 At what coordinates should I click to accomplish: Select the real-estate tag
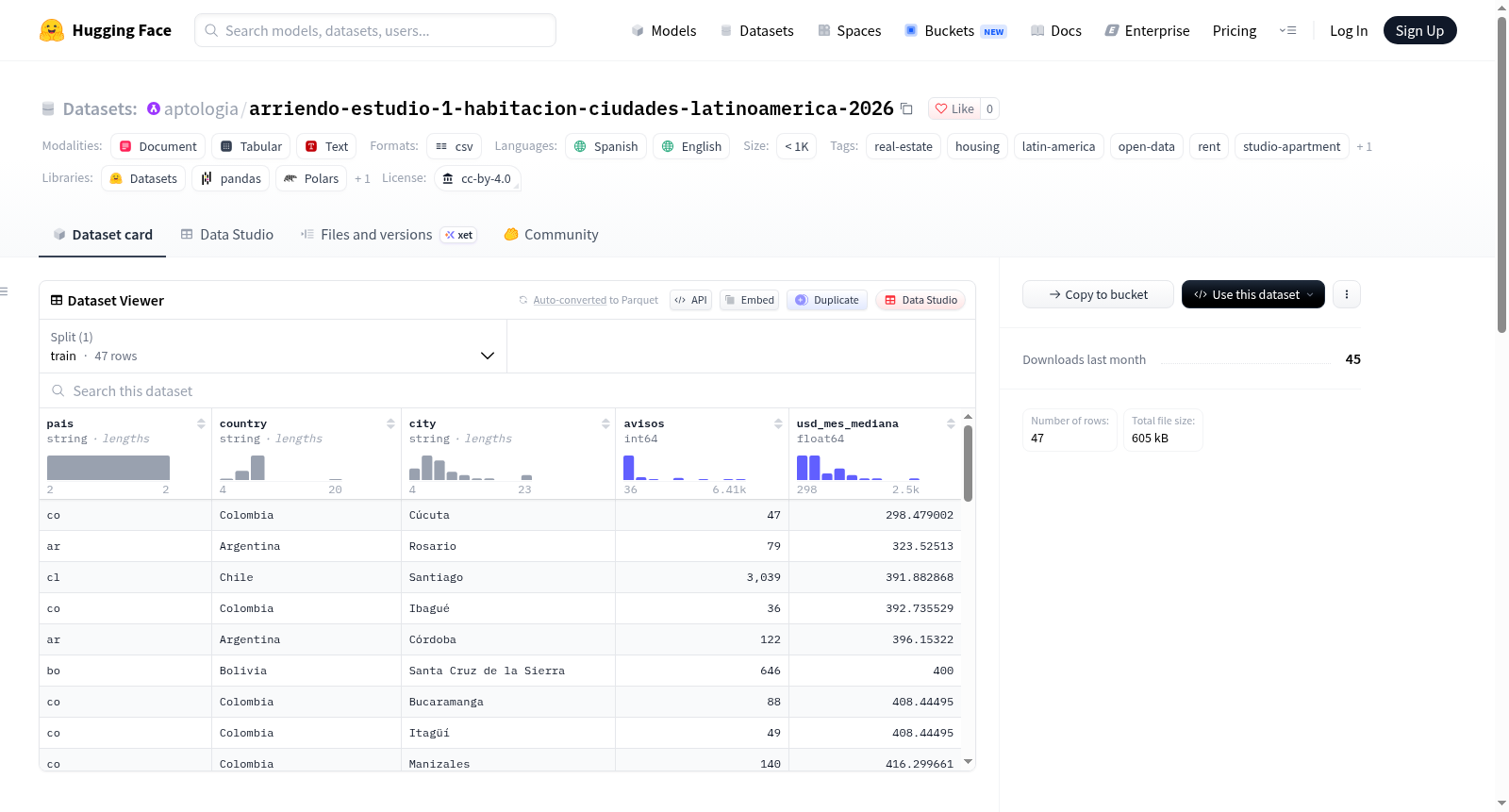click(903, 146)
